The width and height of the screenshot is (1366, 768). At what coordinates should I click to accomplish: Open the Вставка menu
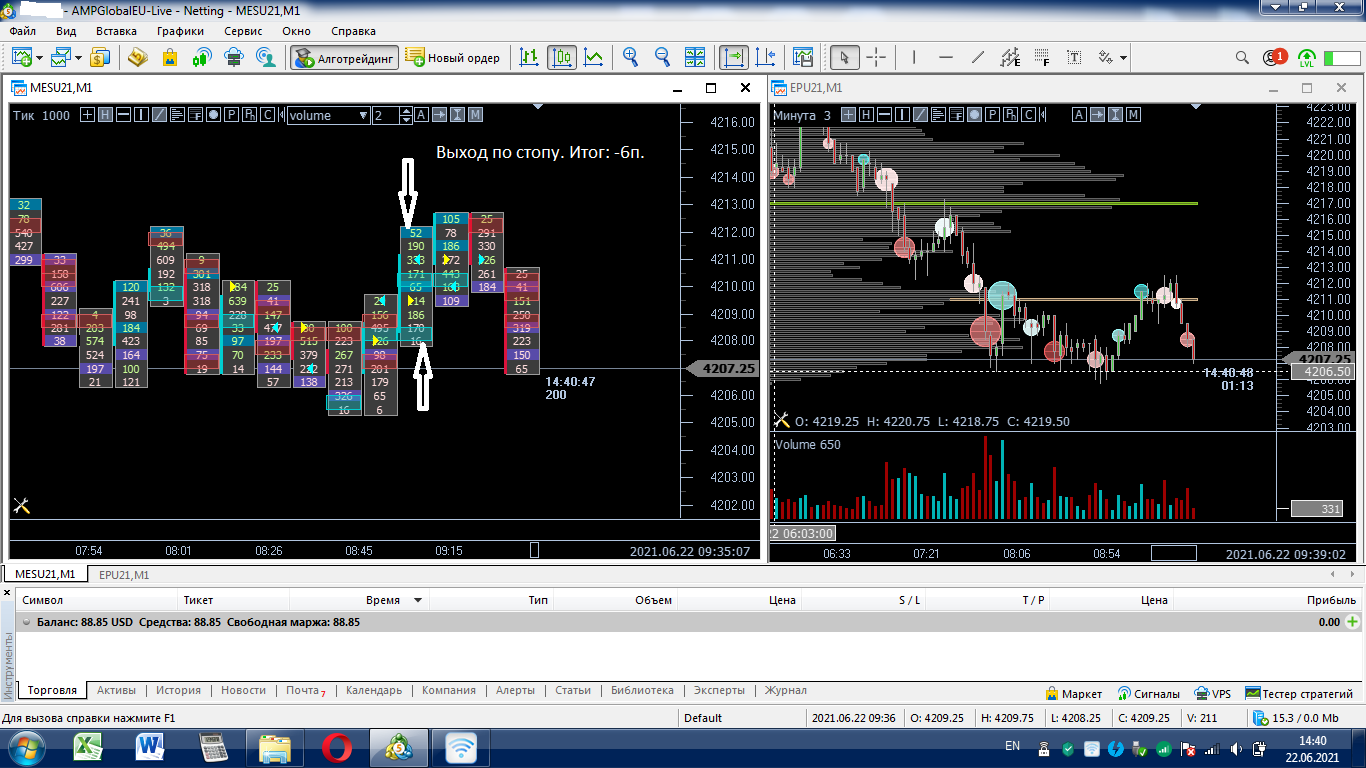tap(116, 31)
